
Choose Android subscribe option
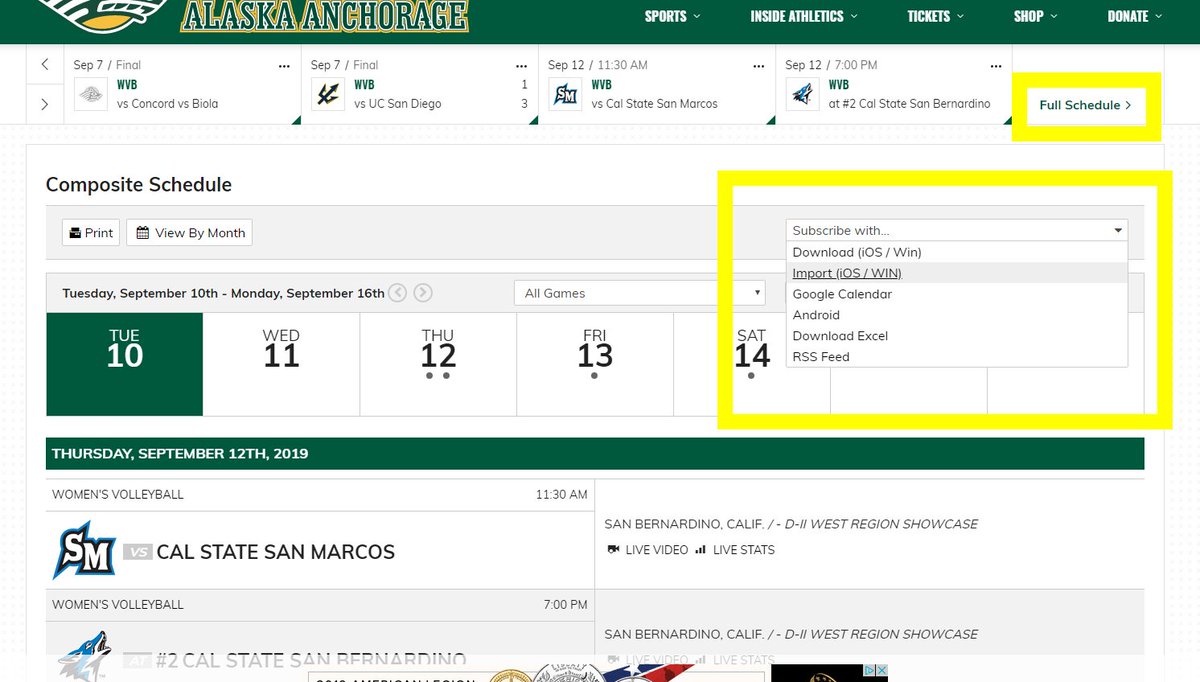pos(957,315)
